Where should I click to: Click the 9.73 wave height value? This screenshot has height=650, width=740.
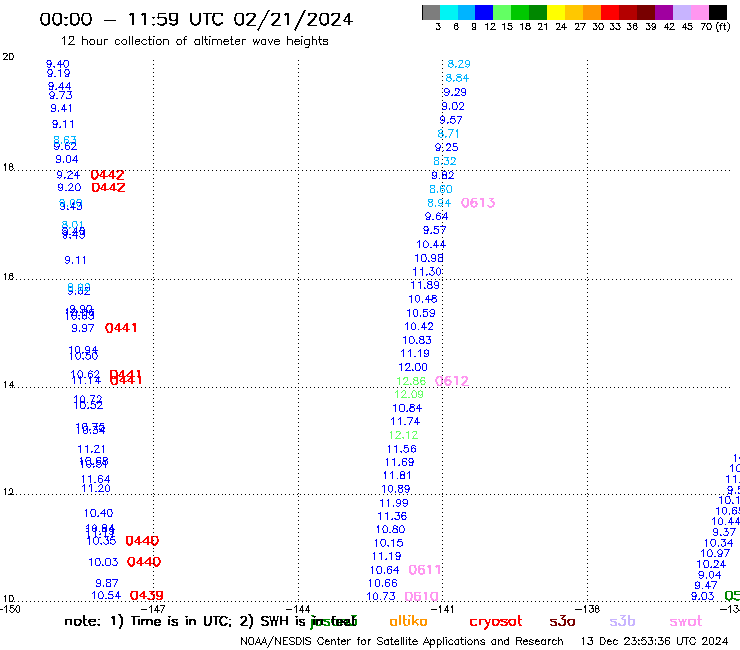click(x=60, y=95)
